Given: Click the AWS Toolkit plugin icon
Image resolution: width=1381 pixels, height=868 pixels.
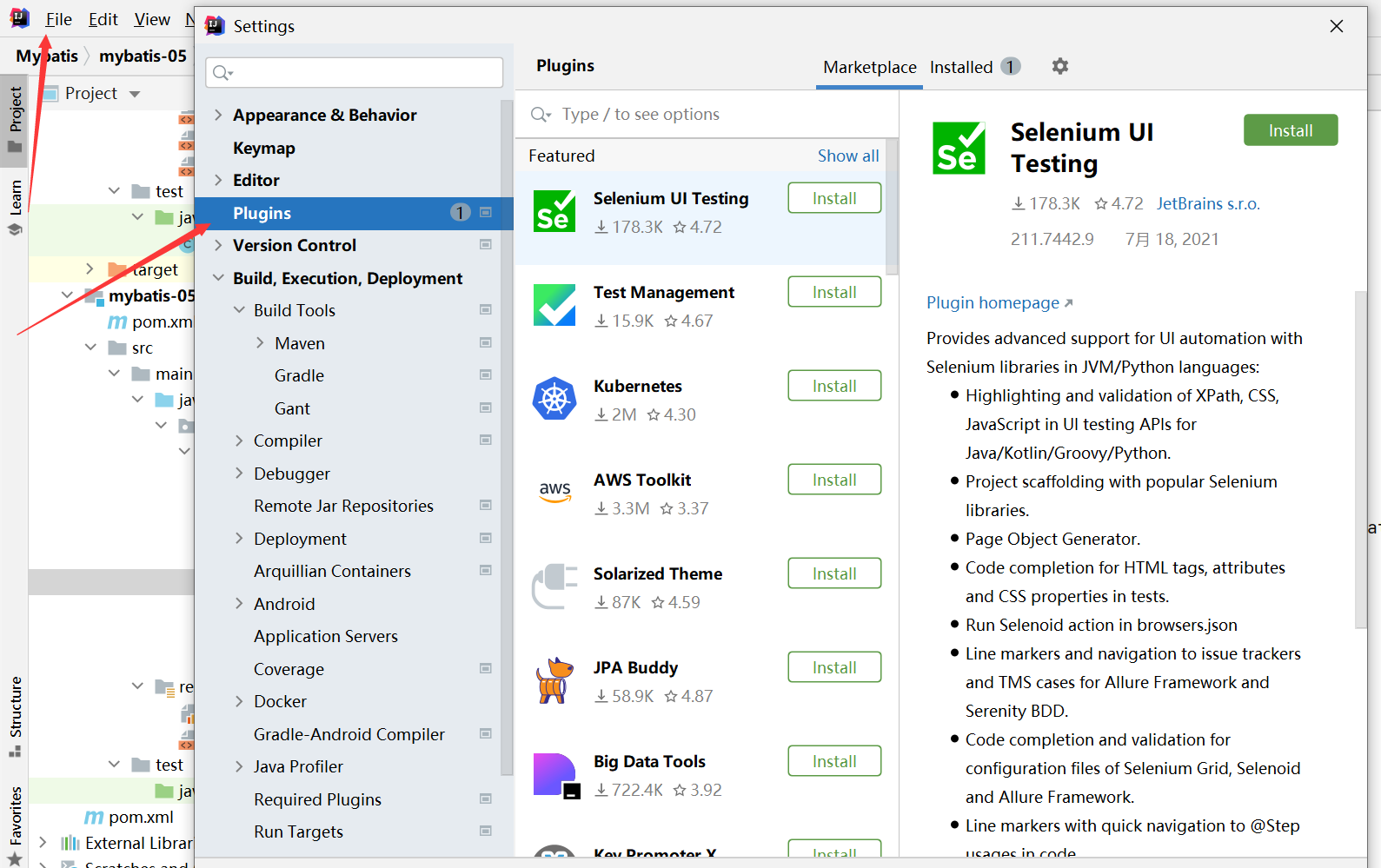Looking at the screenshot, I should point(554,492).
